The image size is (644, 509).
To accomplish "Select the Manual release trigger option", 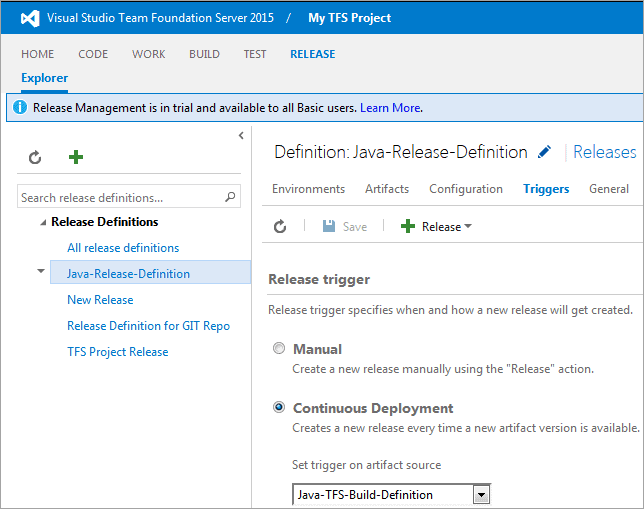I will (x=279, y=349).
